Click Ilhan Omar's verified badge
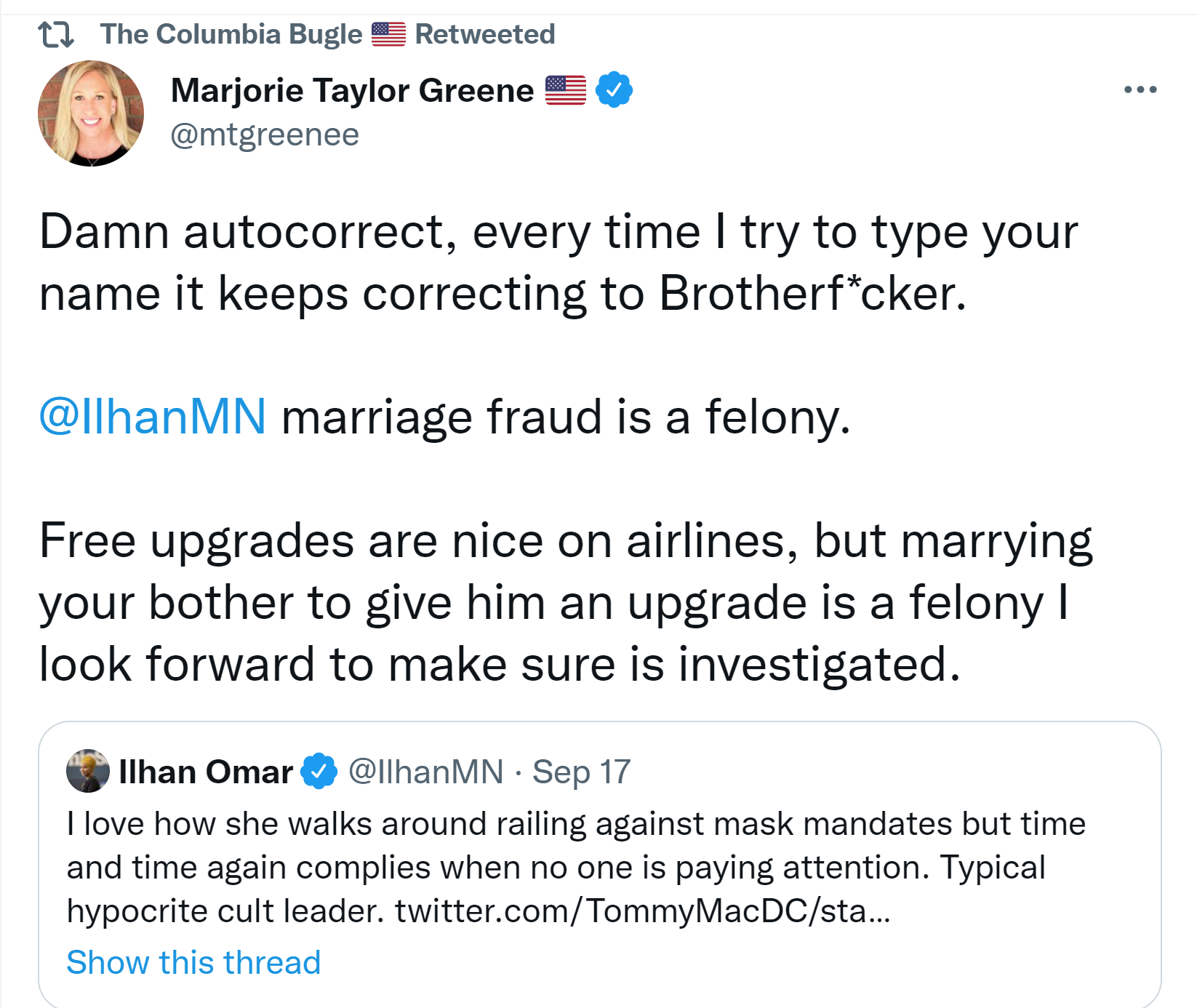Viewport: 1197px width, 1008px height. 319,772
